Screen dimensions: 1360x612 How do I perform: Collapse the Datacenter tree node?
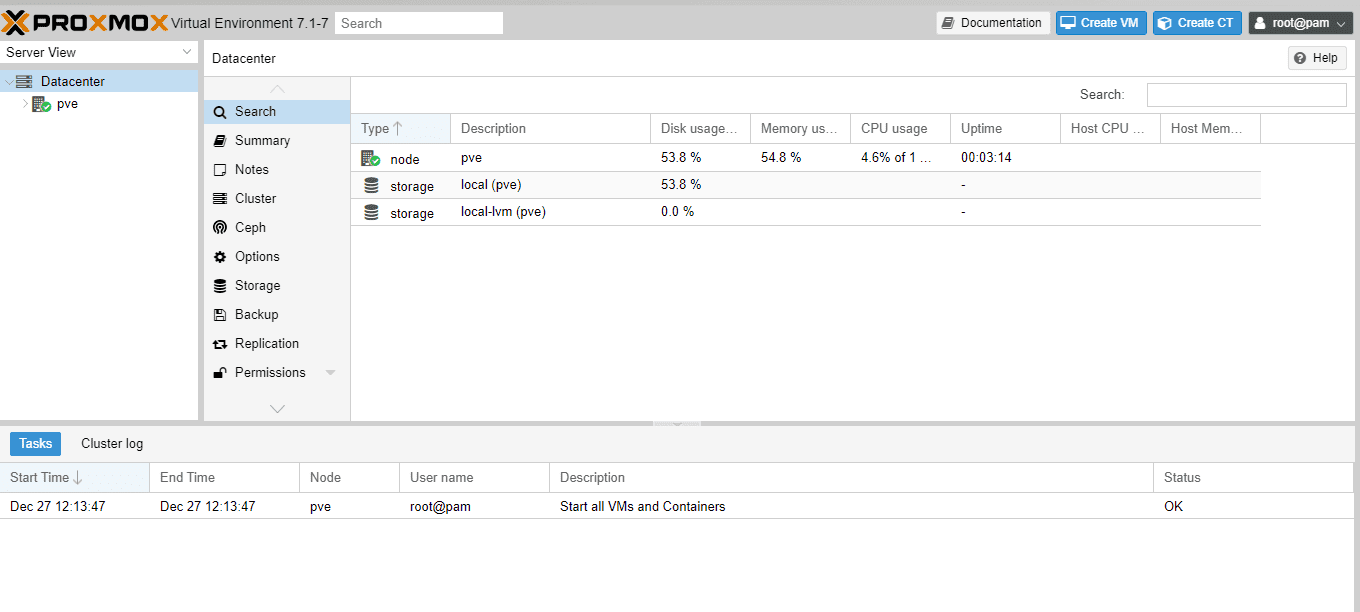(x=9, y=82)
